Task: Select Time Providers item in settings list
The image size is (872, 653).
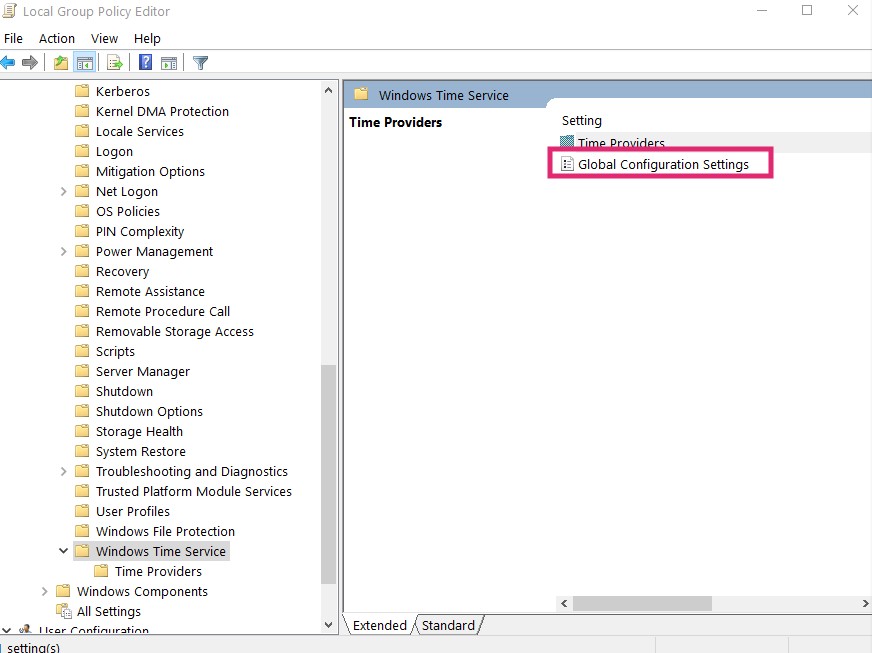Action: [x=621, y=143]
